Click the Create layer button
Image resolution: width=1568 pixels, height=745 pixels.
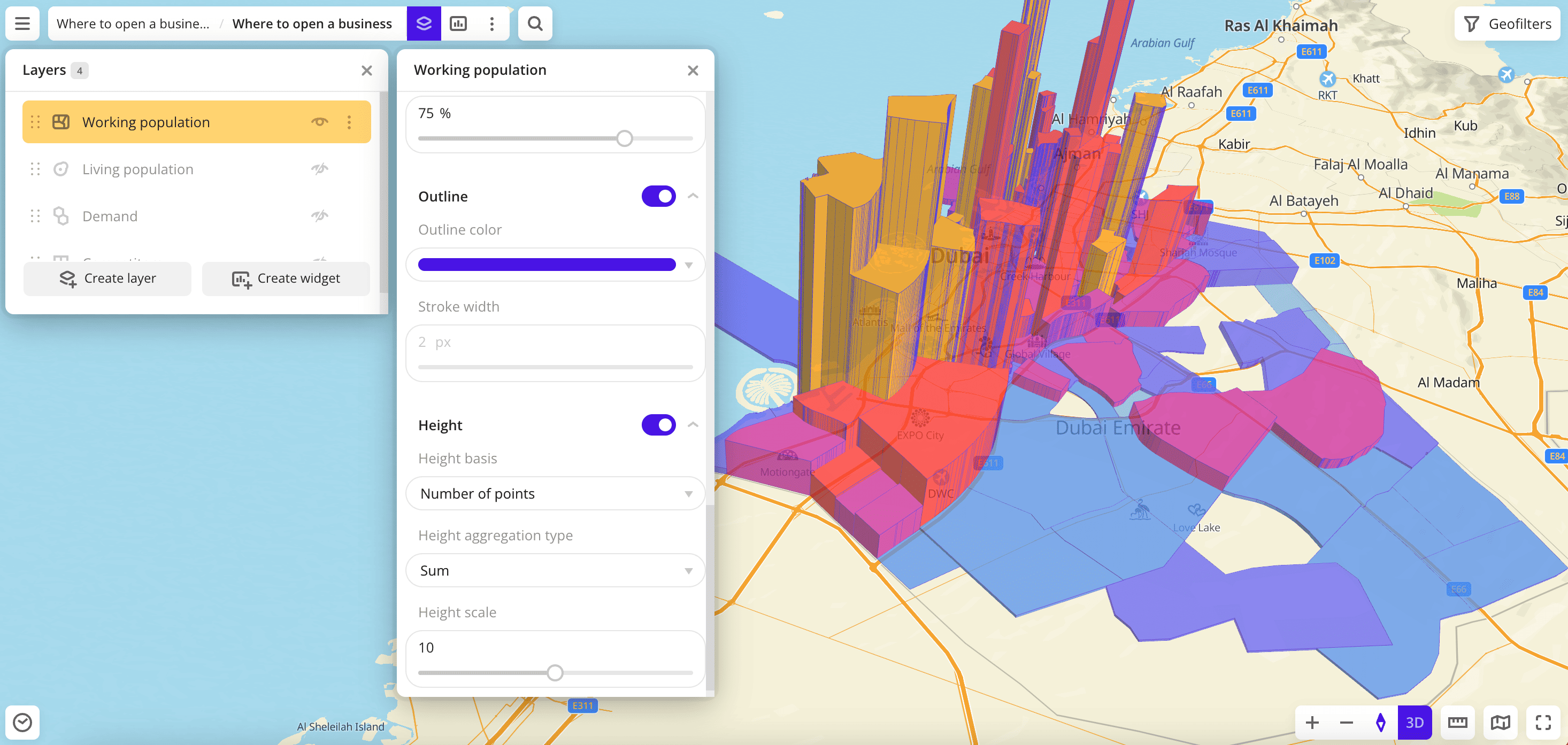pyautogui.click(x=107, y=278)
